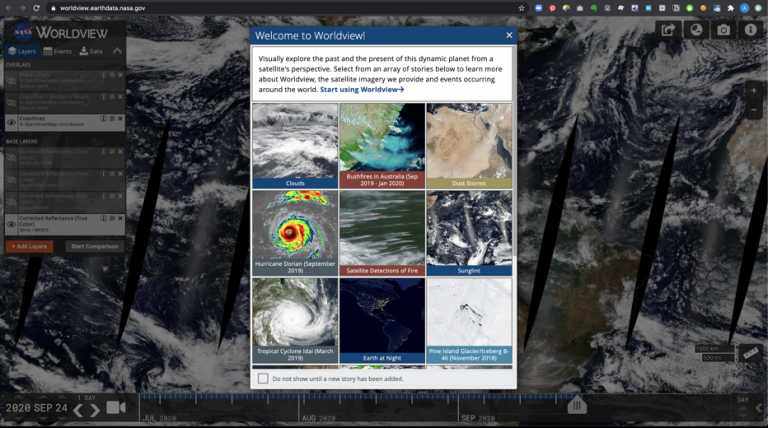
Task: Show the Aqua / MODIS Corrected Reflectance layer
Action: click(11, 202)
